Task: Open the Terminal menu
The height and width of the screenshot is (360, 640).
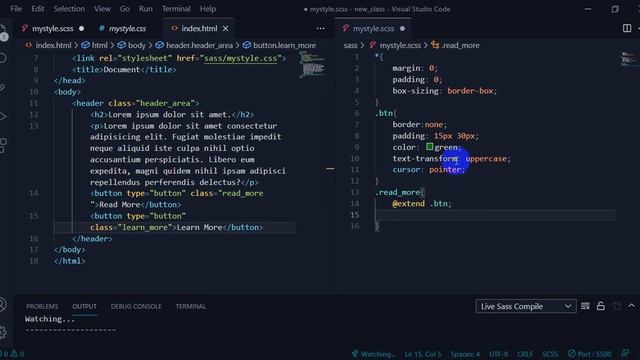Action: (176, 9)
